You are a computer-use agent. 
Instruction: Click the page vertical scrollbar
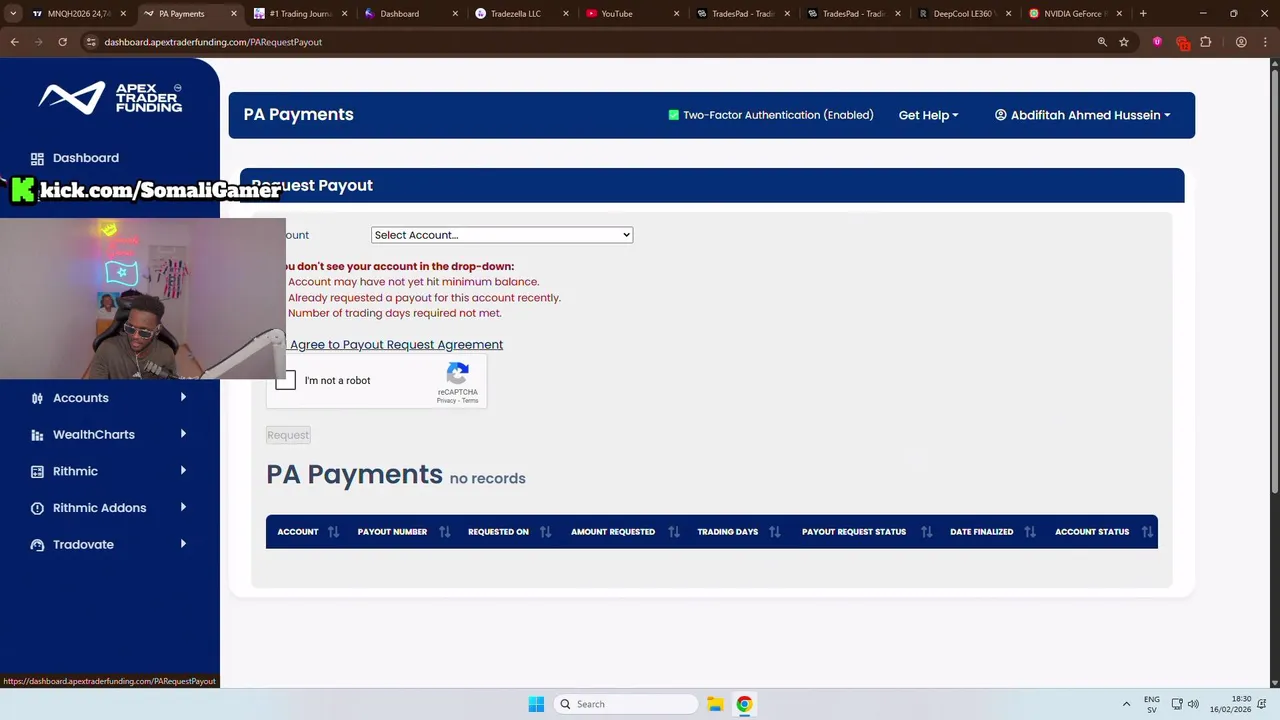tap(1274, 281)
